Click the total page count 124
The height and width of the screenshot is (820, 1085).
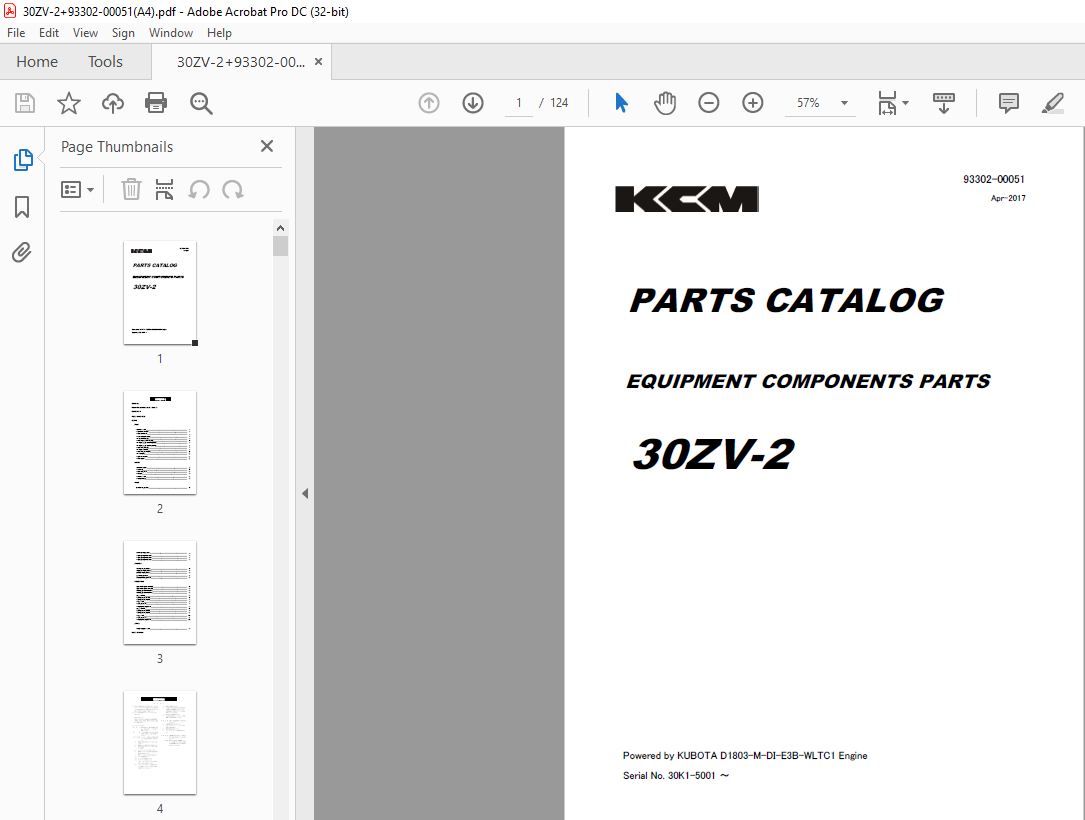[x=559, y=103]
